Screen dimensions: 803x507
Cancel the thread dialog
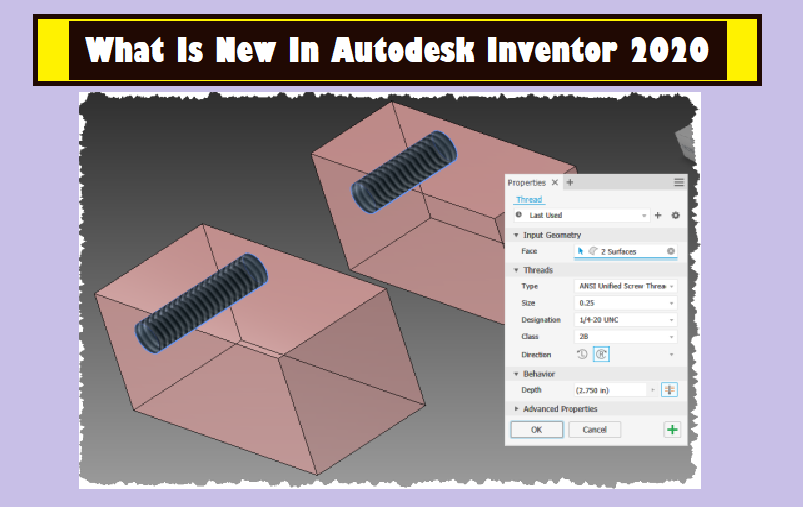(595, 430)
